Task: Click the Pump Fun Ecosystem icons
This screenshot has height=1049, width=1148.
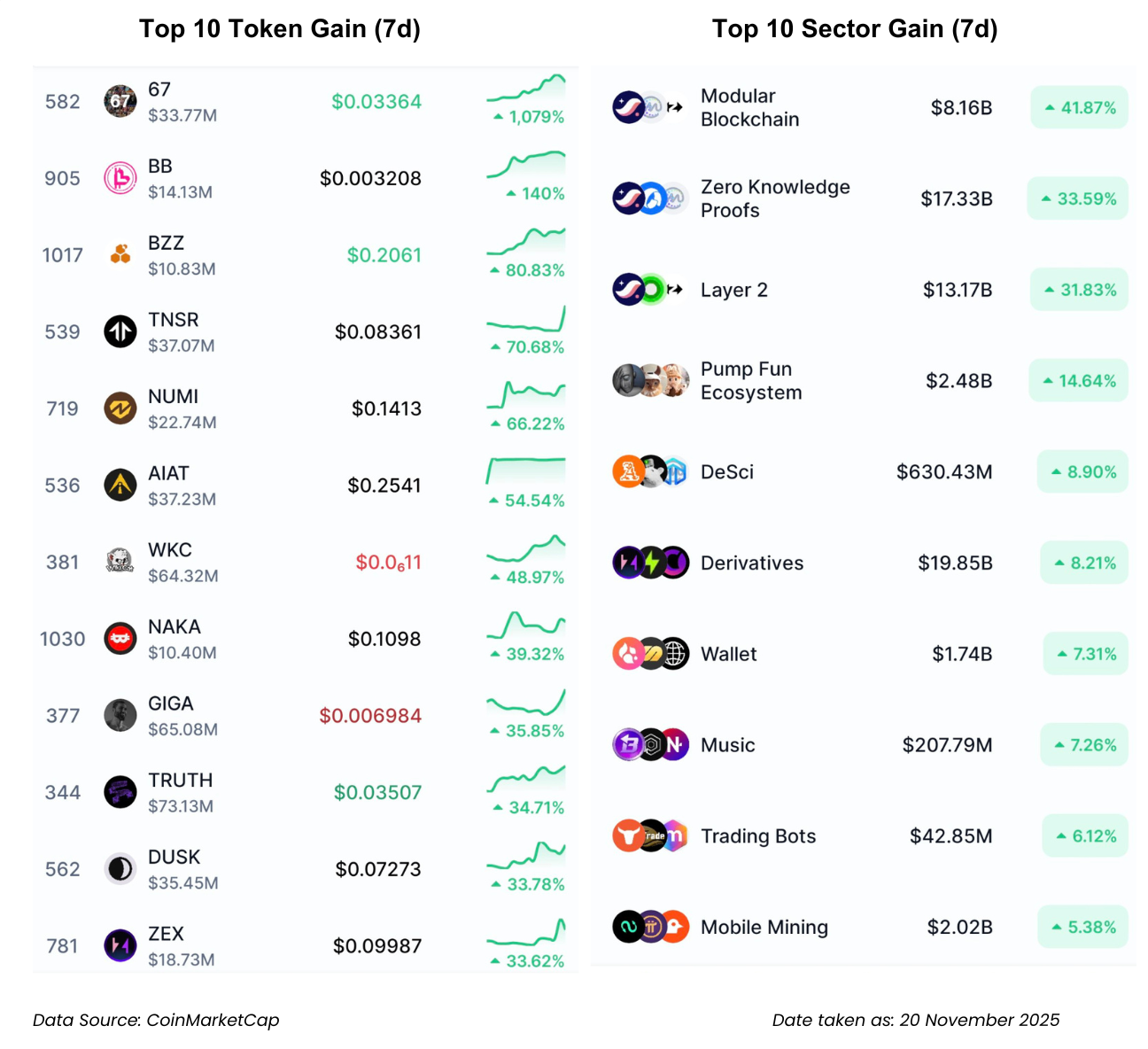Action: click(651, 381)
